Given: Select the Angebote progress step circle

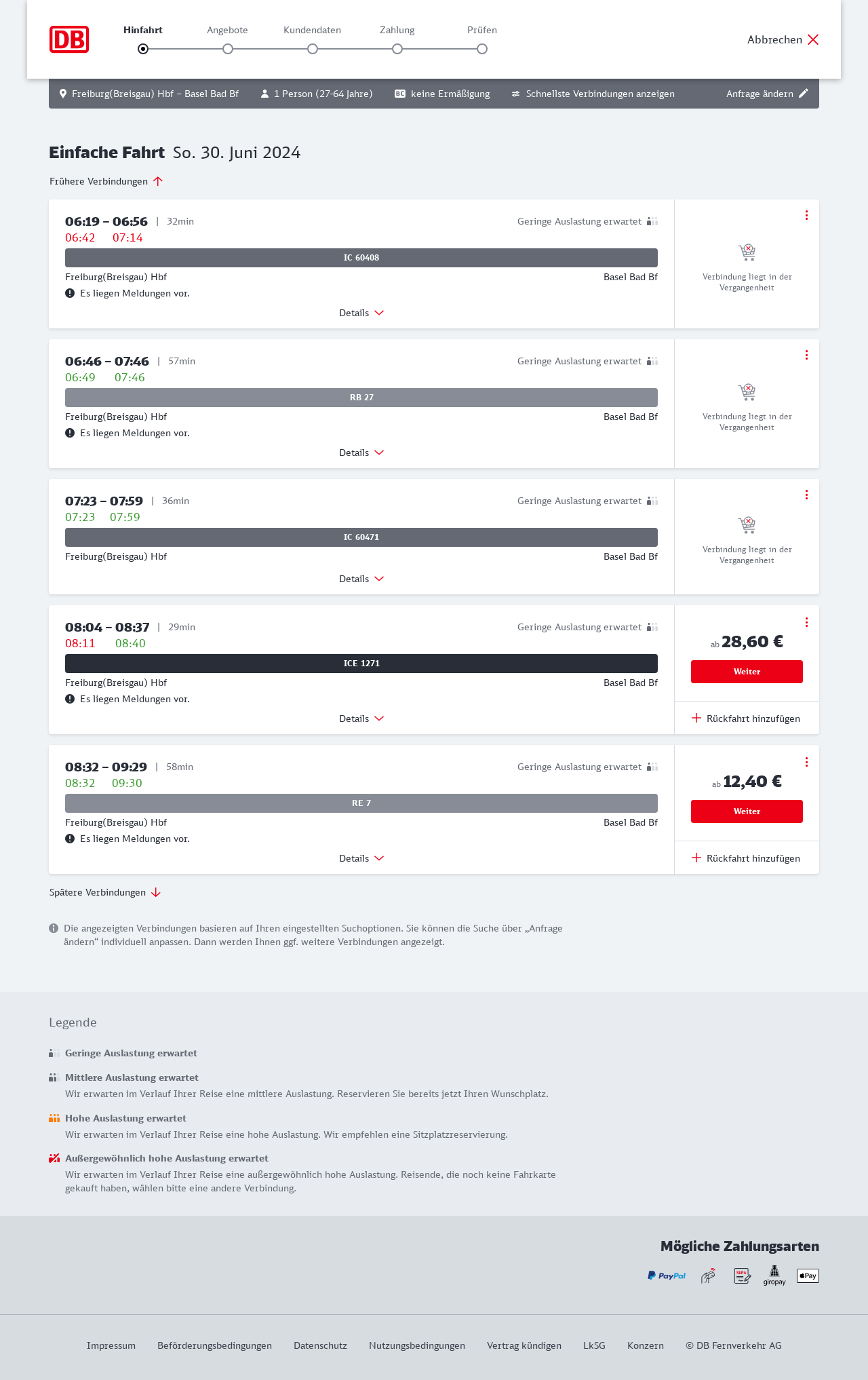Looking at the screenshot, I should point(228,49).
